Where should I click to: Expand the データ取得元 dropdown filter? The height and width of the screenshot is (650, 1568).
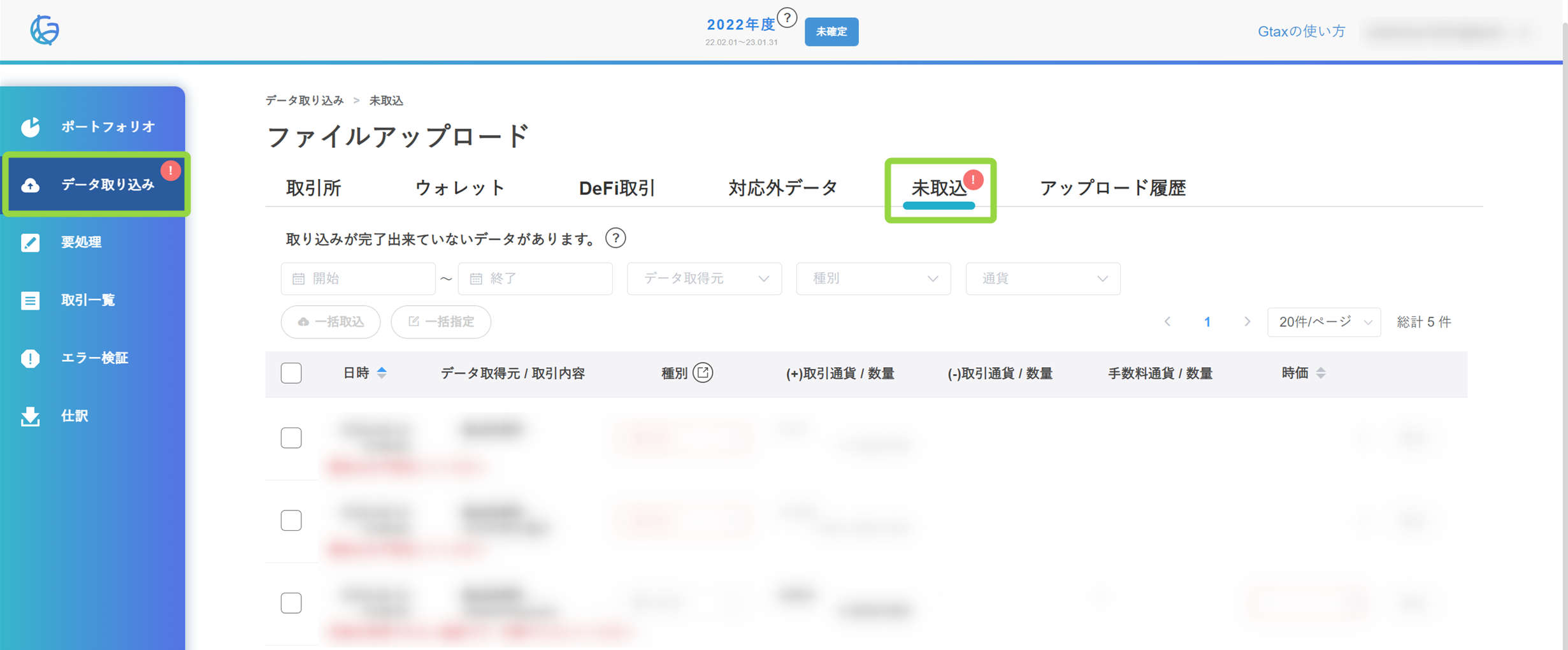704,278
